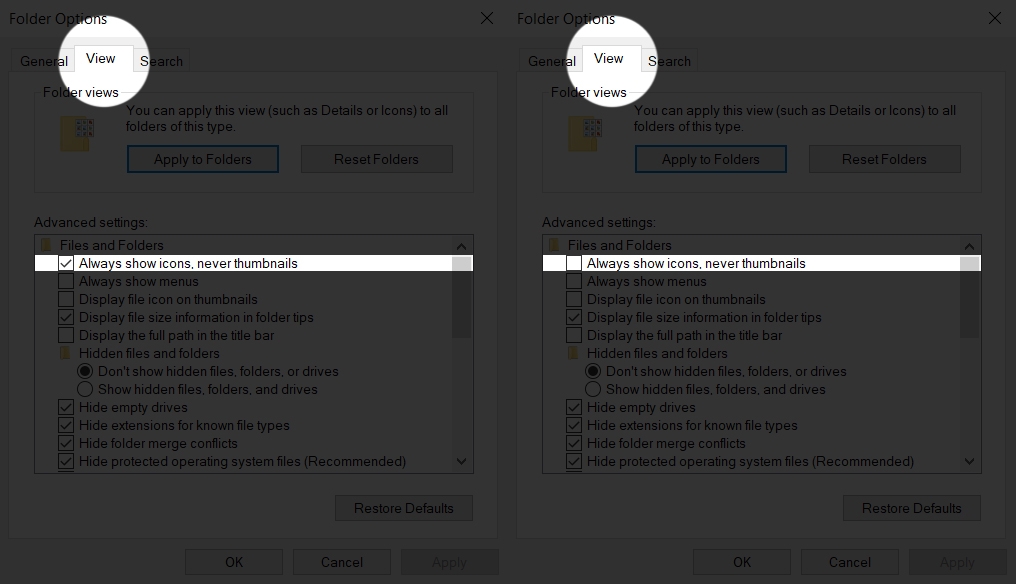Image resolution: width=1016 pixels, height=584 pixels.
Task: Toggle 'Display file size information in folder tips', left dialog
Action: click(x=65, y=318)
